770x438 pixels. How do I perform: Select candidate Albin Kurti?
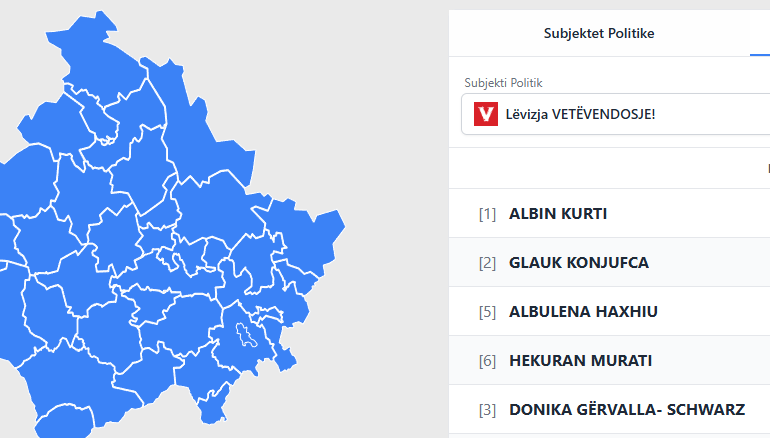tap(558, 214)
